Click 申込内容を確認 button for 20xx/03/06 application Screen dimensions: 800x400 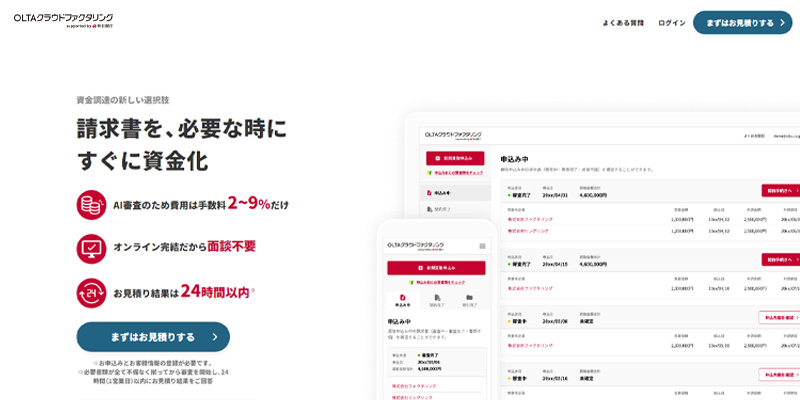pyautogui.click(x=780, y=317)
